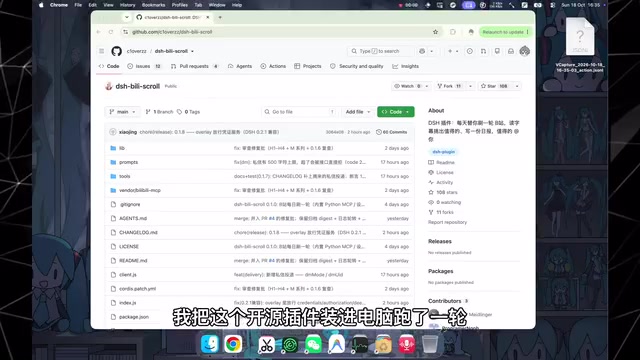Watch the repository
Image resolution: width=640 pixels, height=360 pixels.
(x=407, y=86)
